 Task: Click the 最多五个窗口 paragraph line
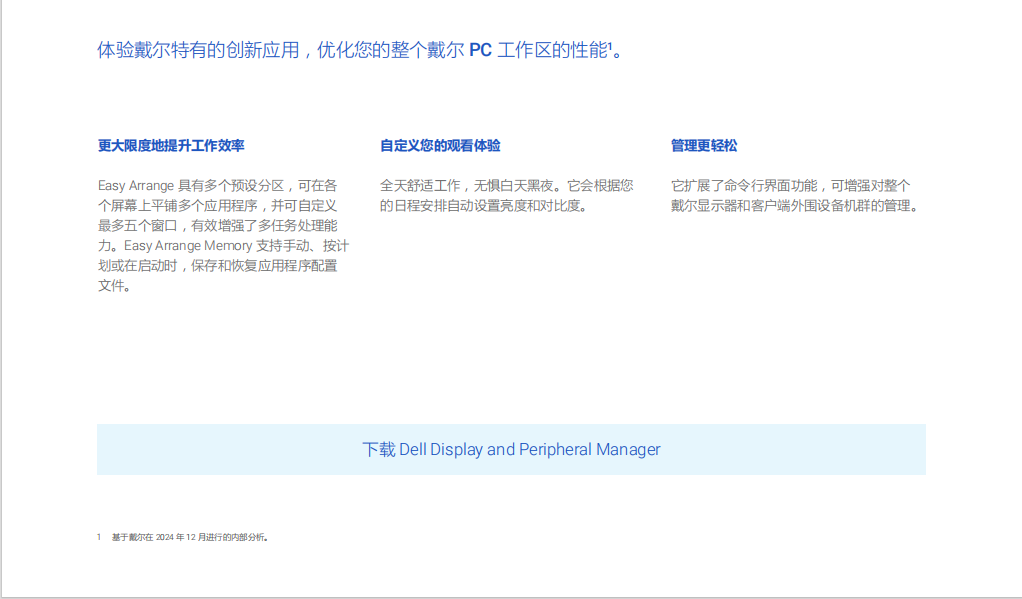pos(217,226)
